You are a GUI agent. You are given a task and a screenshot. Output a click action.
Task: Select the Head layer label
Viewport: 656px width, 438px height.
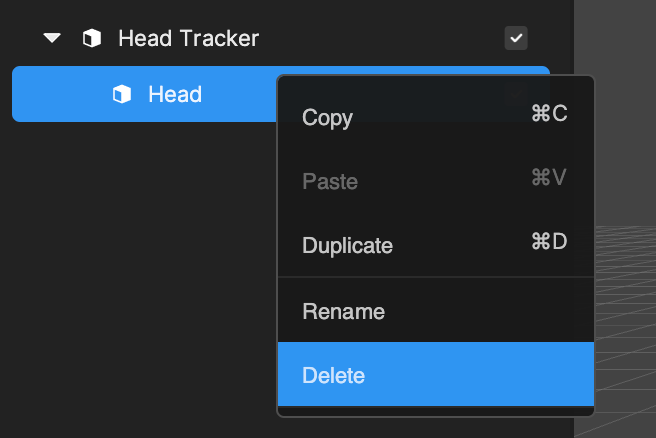[175, 94]
